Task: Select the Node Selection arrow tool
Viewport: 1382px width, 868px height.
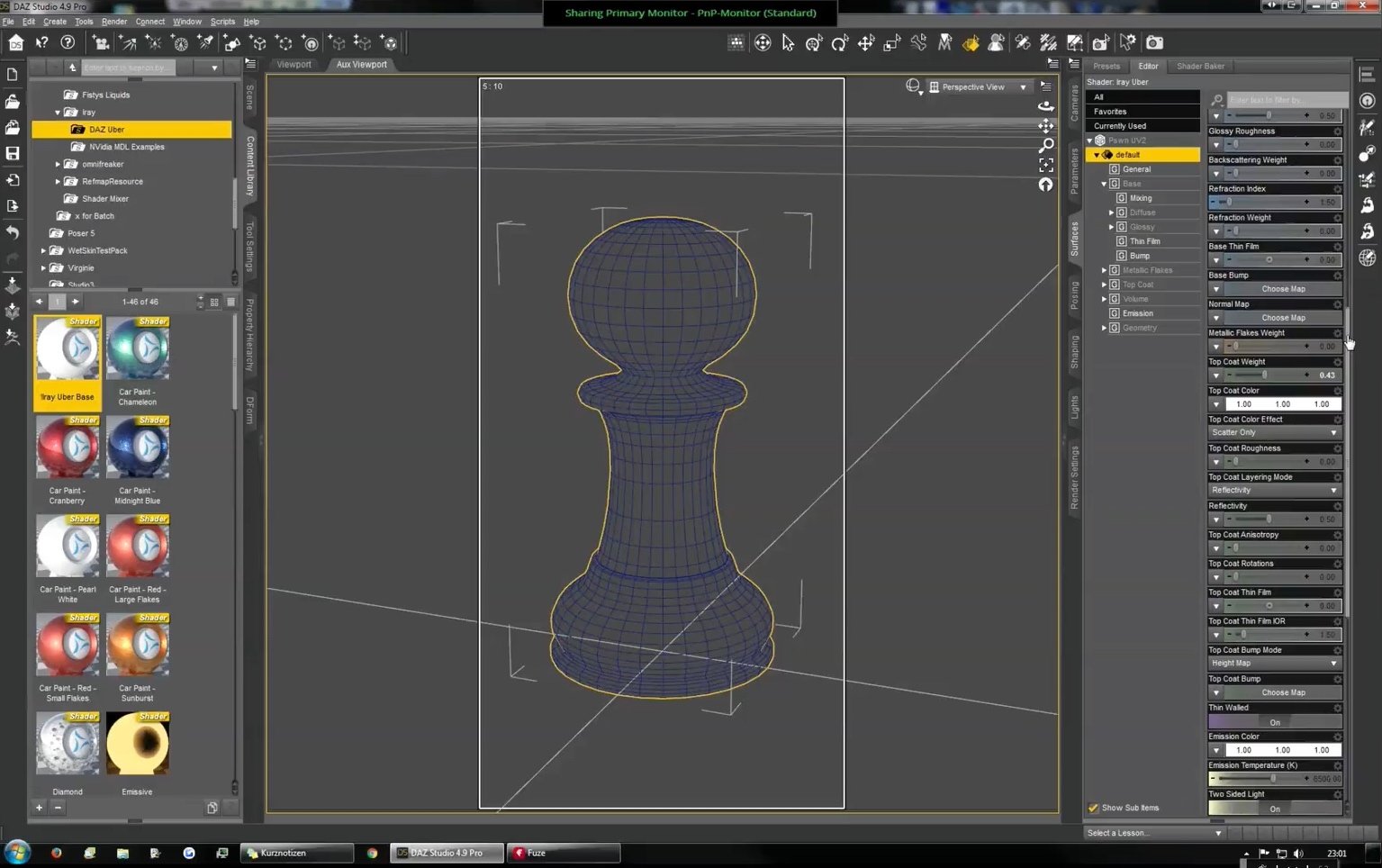Action: [789, 42]
